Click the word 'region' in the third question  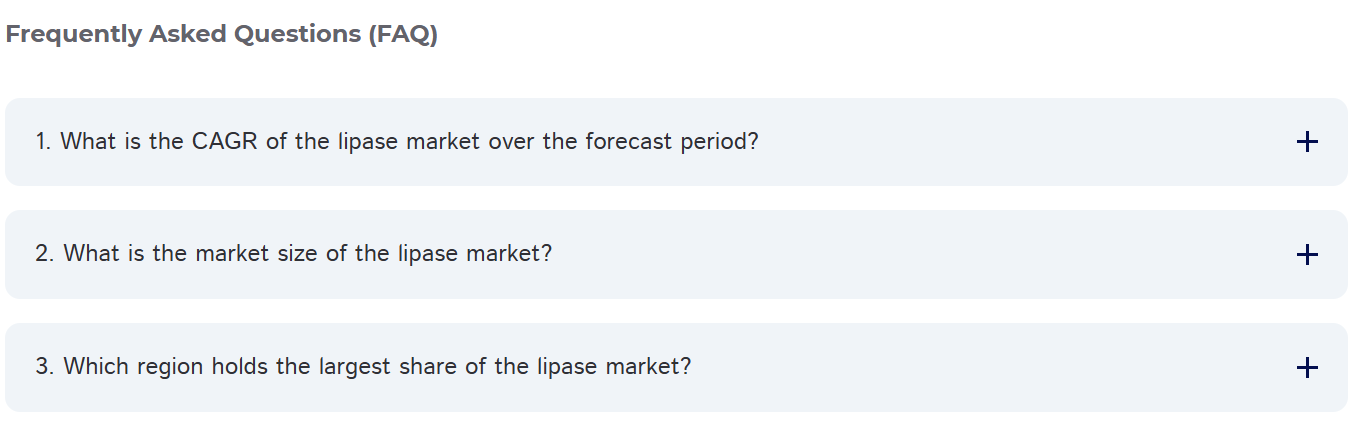172,367
